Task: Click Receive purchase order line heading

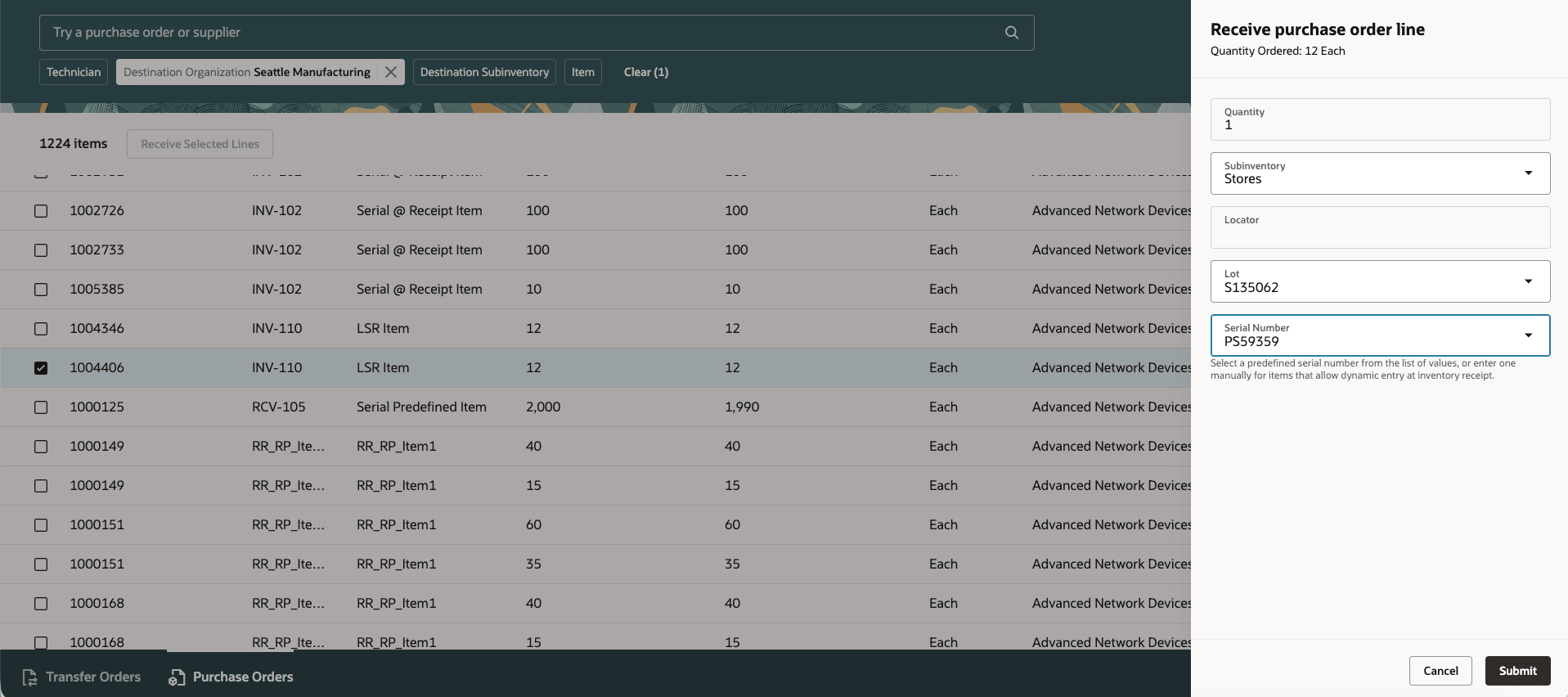Action: [1317, 29]
